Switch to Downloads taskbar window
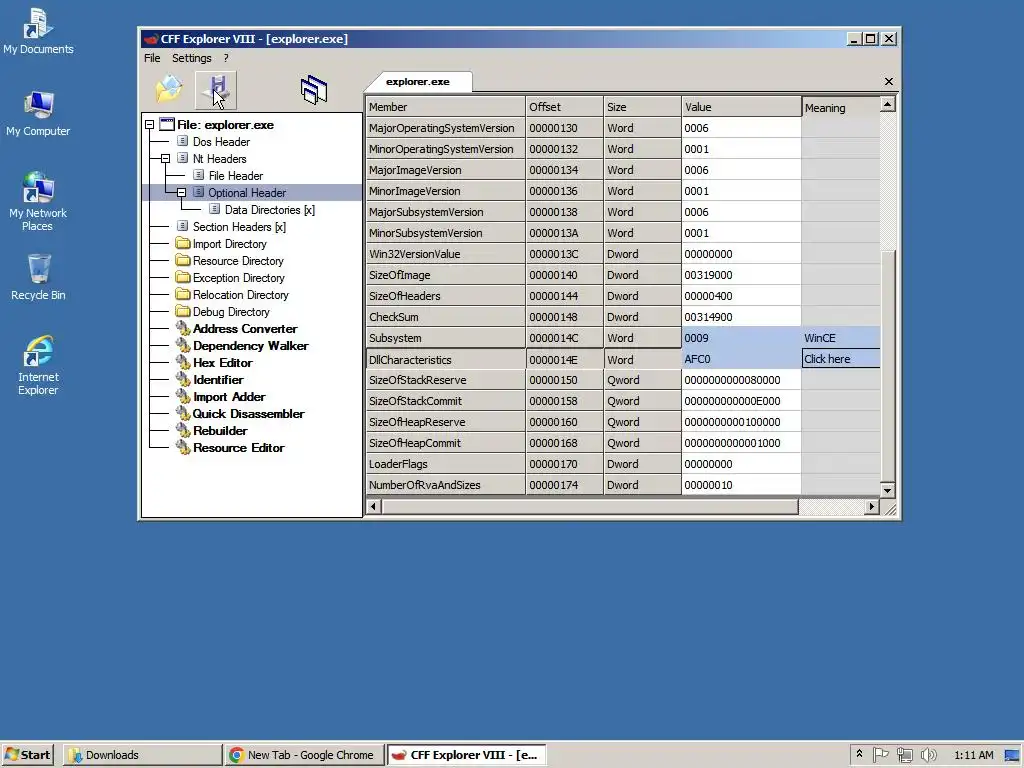 point(142,755)
